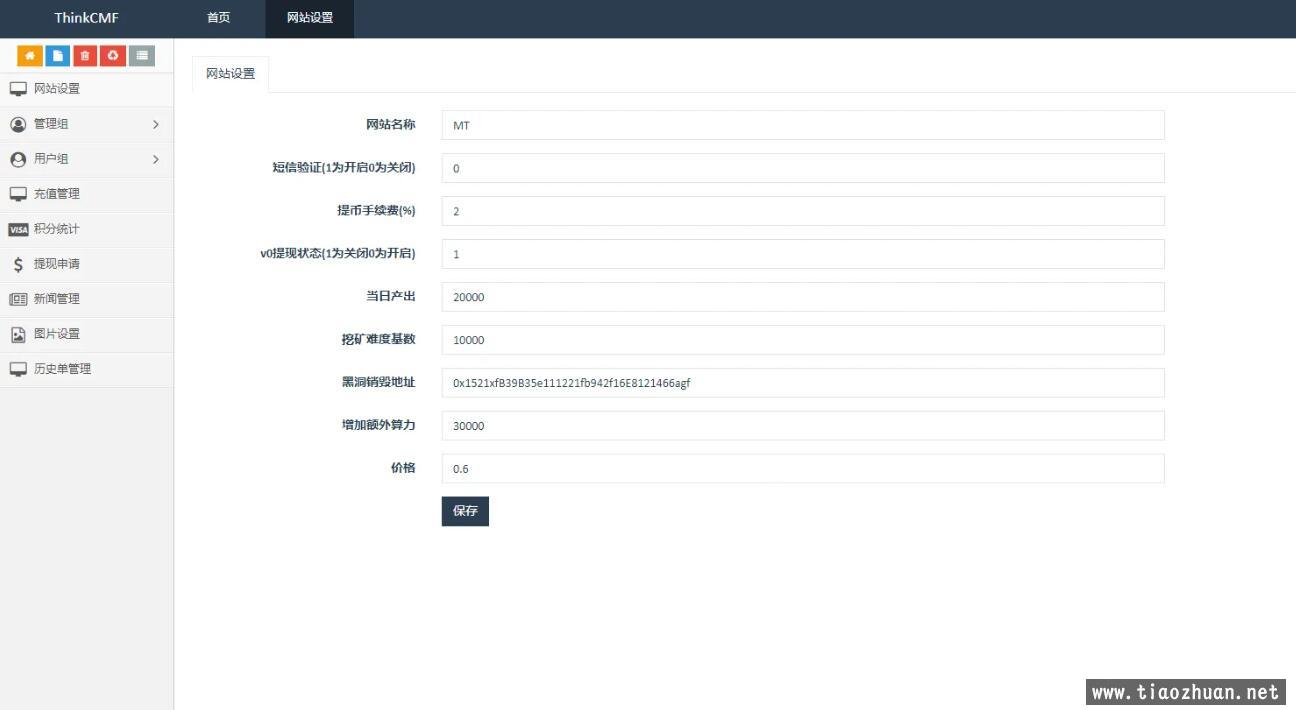Screen dimensions: 1296x710
Task: Click the v0提现状态(1为关闭0为开启) label
Action: point(338,254)
